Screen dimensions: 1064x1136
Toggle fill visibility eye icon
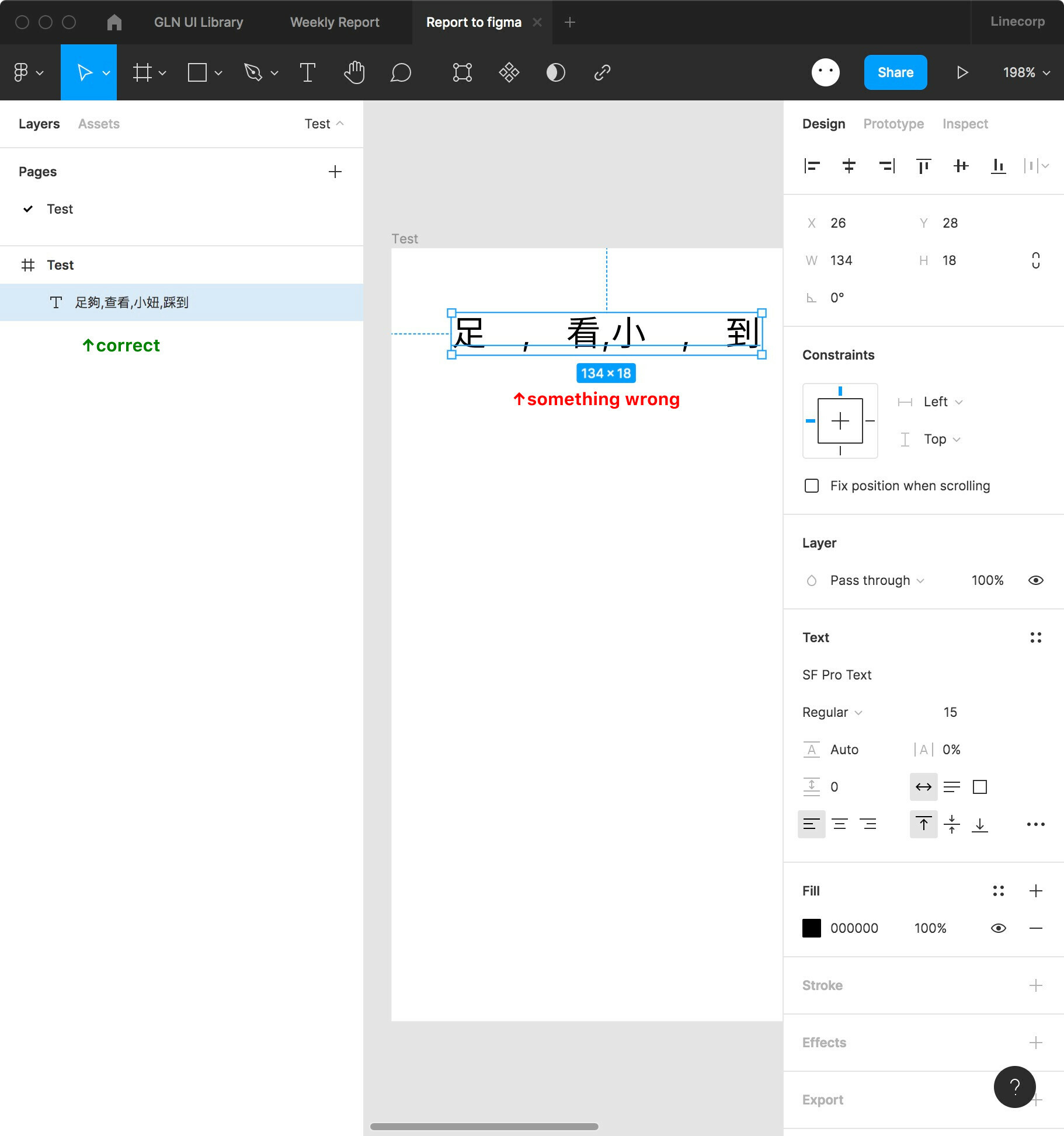pyautogui.click(x=999, y=928)
